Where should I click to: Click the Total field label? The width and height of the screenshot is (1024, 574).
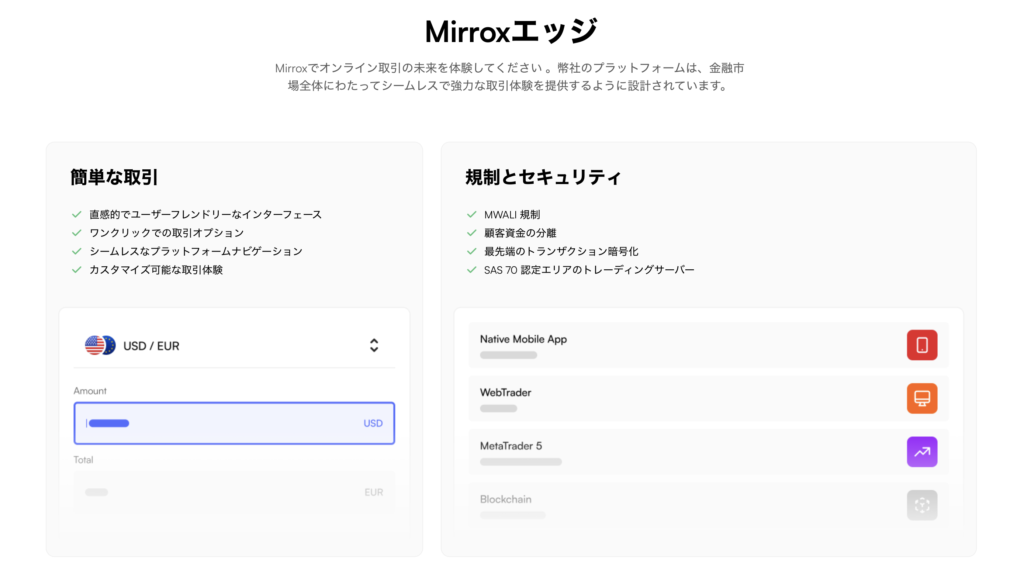click(x=83, y=460)
